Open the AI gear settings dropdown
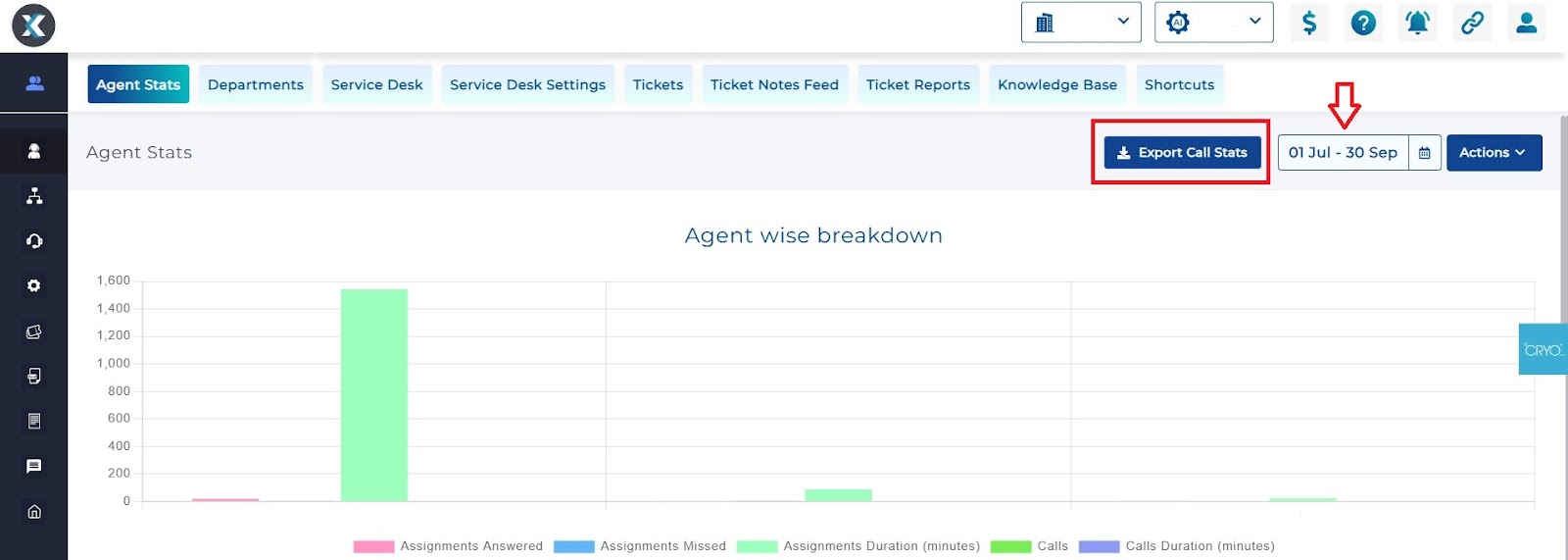 (x=1213, y=22)
